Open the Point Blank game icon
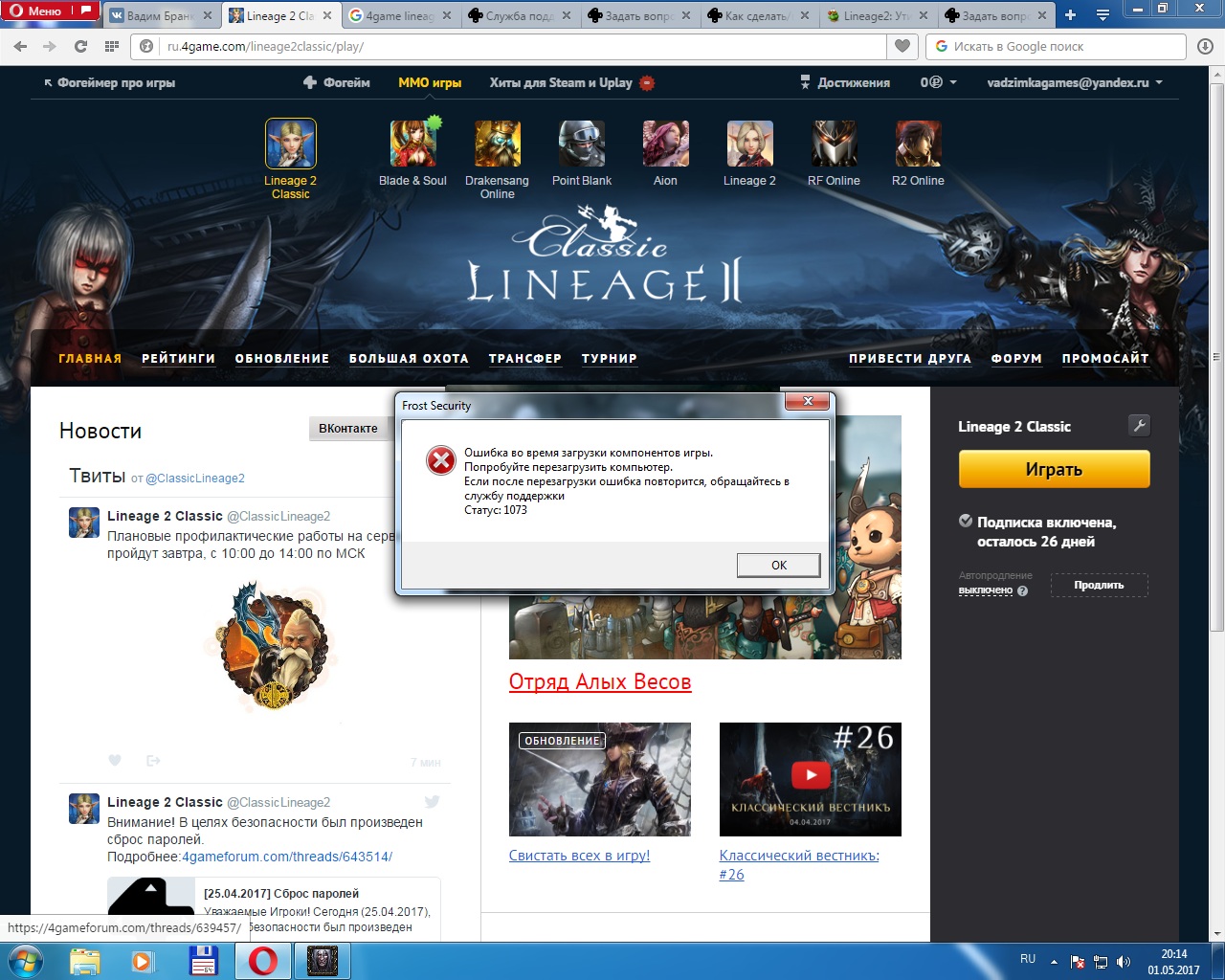This screenshot has width=1225, height=980. point(582,145)
